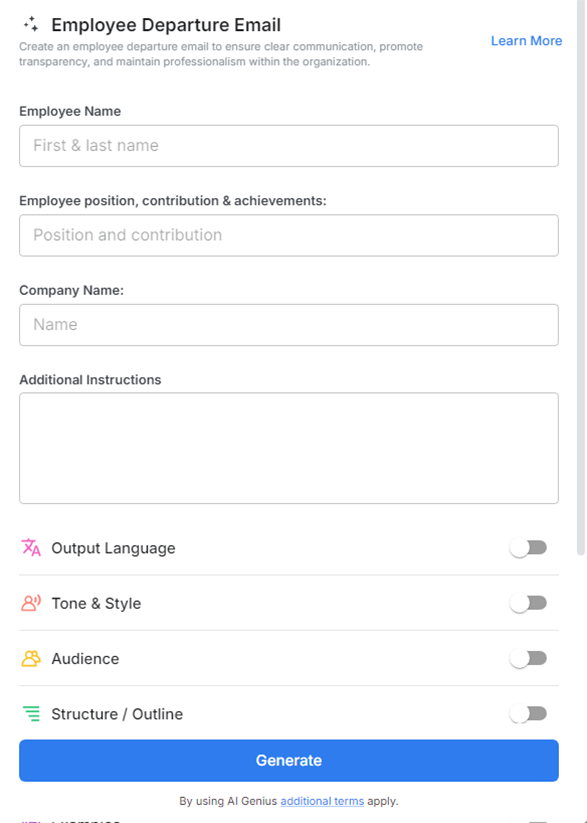Select the Tone & Style speaker icon
The height and width of the screenshot is (823, 587).
tap(30, 603)
